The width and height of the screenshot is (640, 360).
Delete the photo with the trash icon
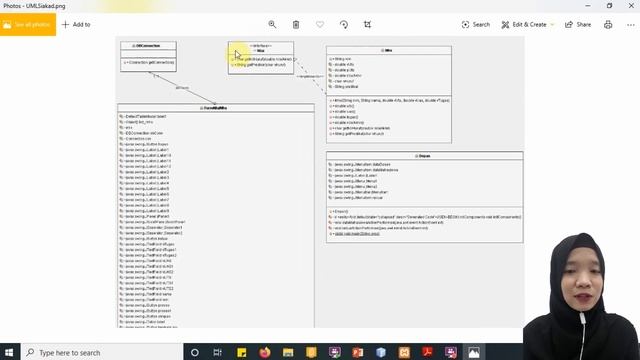pyautogui.click(x=296, y=24)
